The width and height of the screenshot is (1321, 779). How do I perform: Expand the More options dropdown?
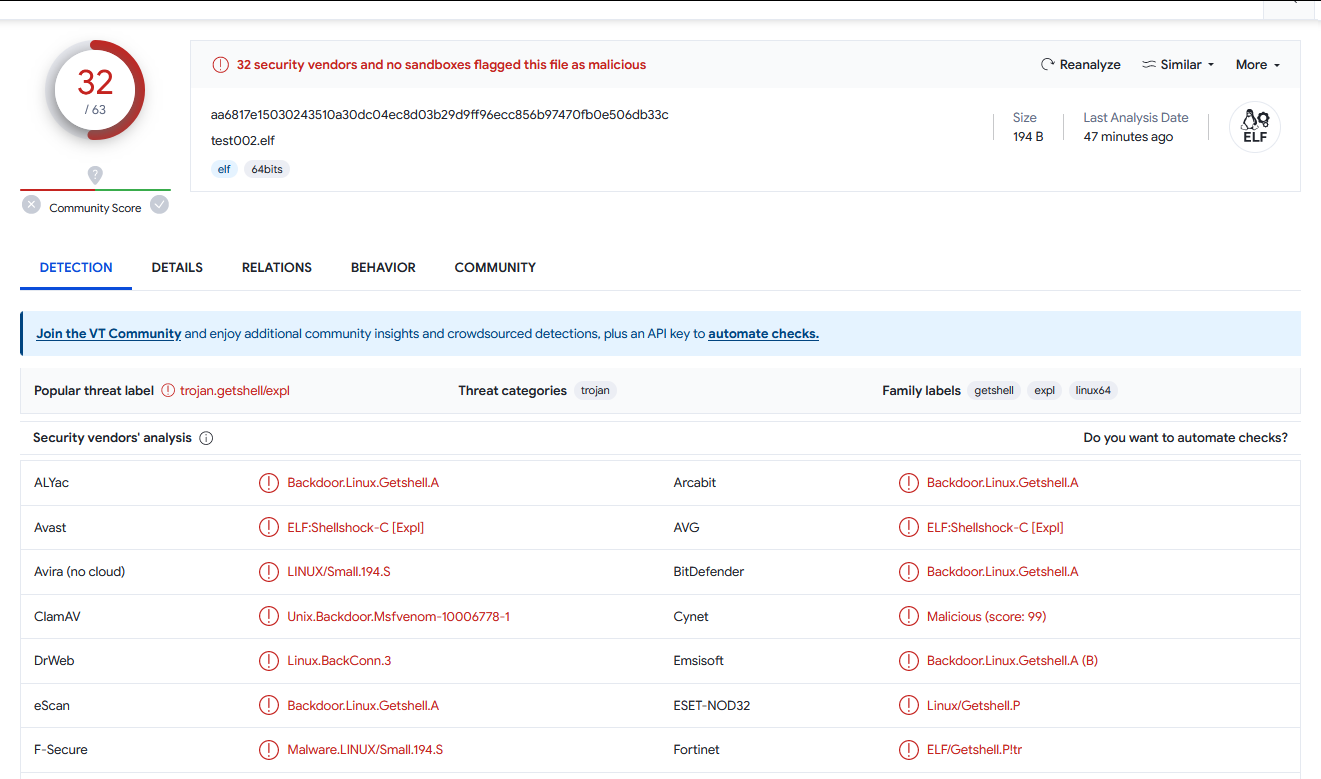(1257, 64)
